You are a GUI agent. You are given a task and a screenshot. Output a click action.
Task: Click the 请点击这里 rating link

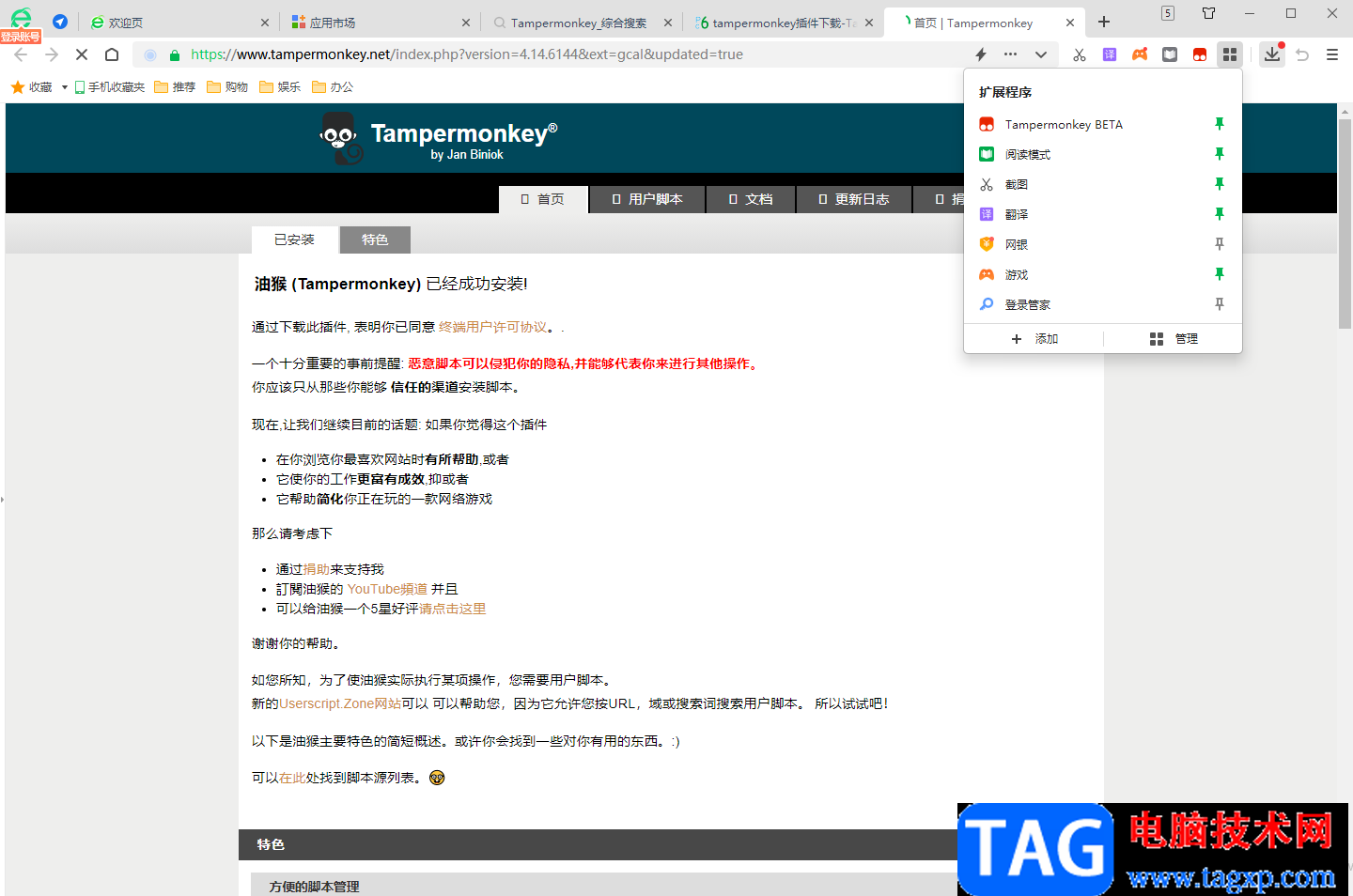[452, 609]
